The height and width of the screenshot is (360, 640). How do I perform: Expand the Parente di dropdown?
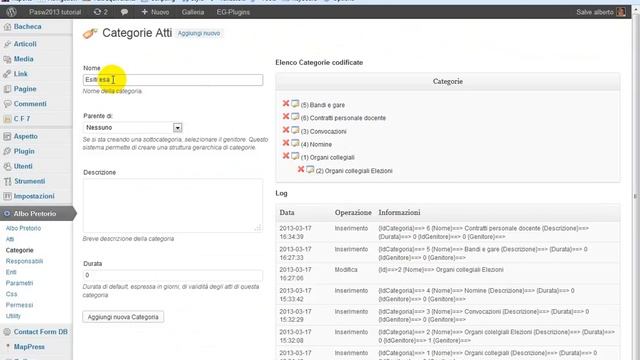coord(177,128)
